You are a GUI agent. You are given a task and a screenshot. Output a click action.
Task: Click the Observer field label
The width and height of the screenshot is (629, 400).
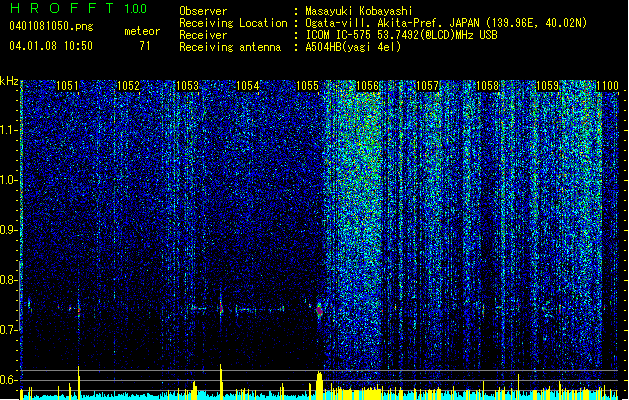203,11
